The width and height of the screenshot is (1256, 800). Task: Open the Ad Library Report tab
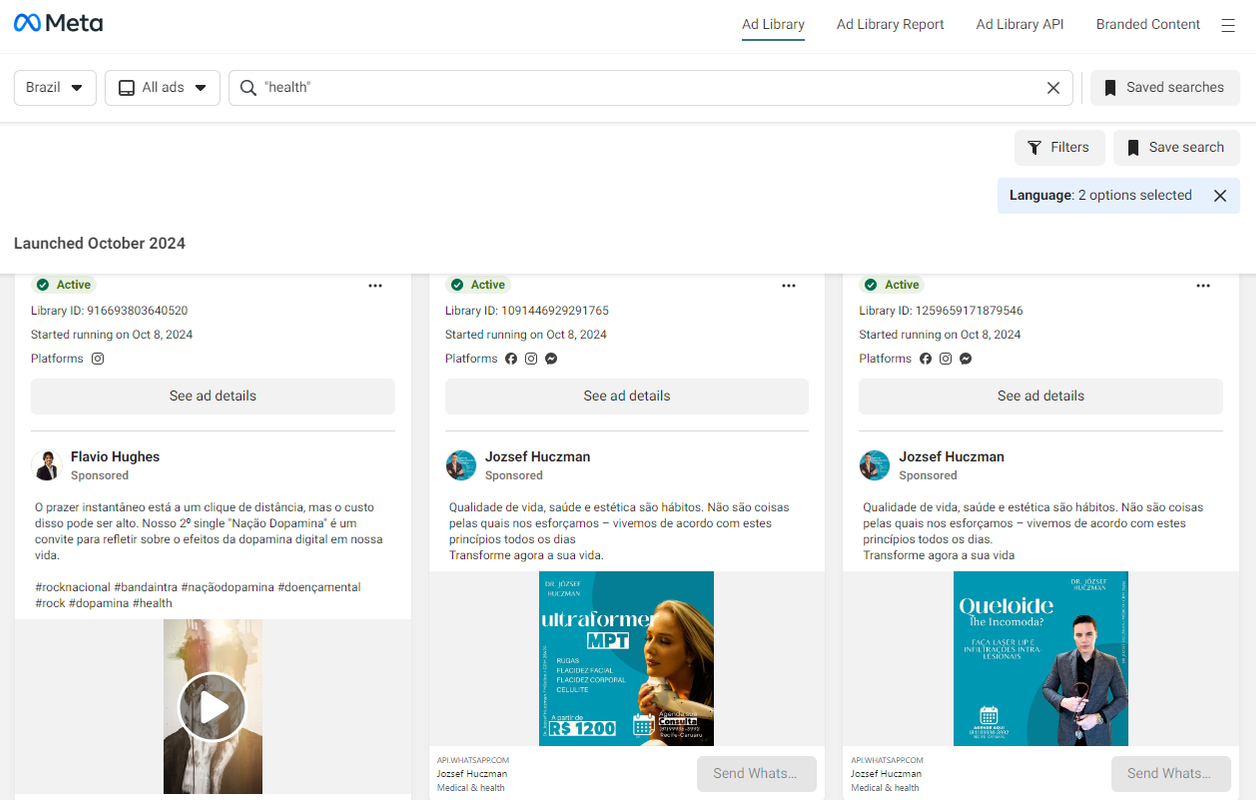890,25
